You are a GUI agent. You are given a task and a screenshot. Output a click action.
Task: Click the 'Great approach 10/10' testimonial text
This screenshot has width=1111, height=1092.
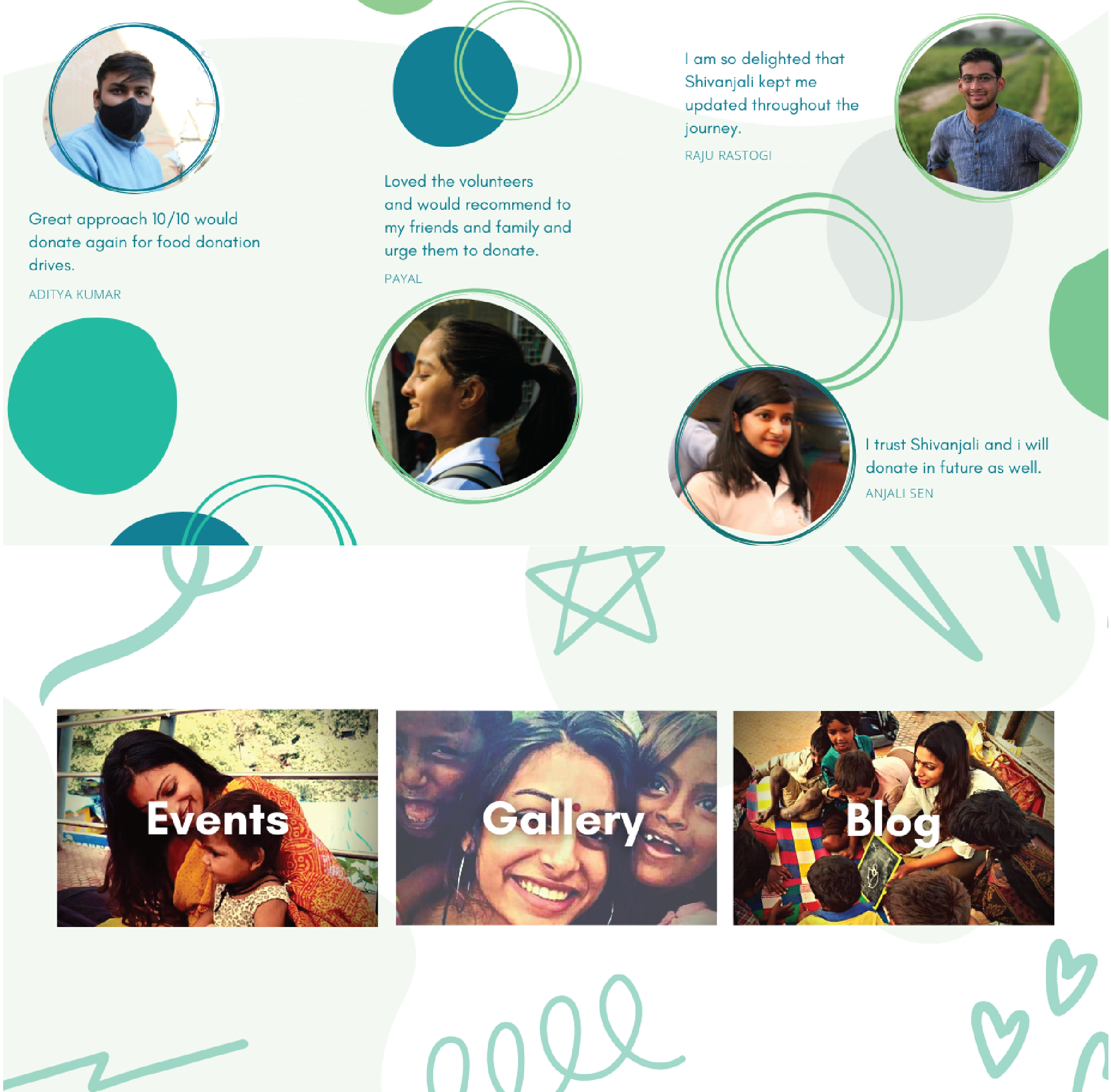144,242
